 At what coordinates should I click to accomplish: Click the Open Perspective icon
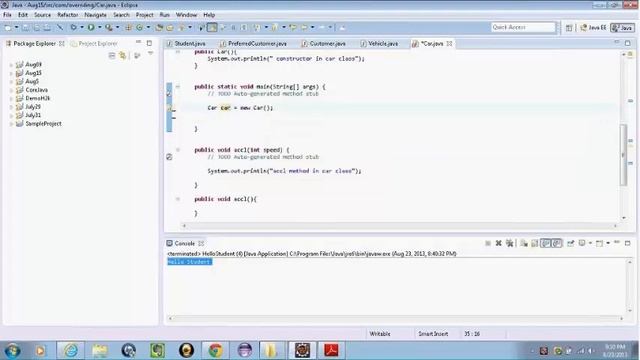coord(569,27)
